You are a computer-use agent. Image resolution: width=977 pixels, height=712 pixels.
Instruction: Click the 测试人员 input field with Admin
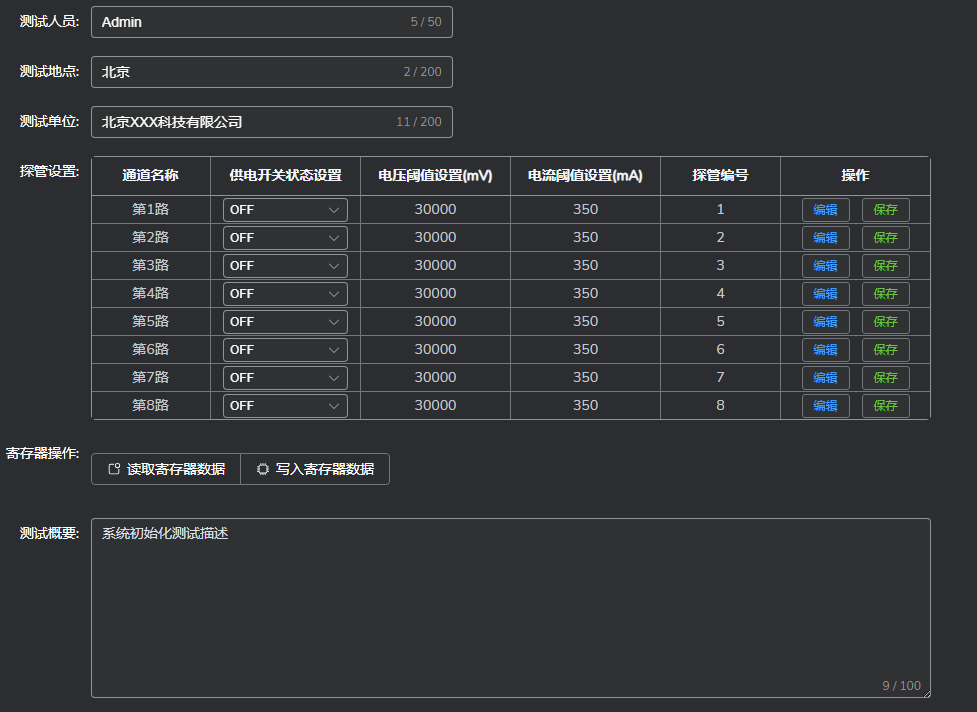pos(250,22)
